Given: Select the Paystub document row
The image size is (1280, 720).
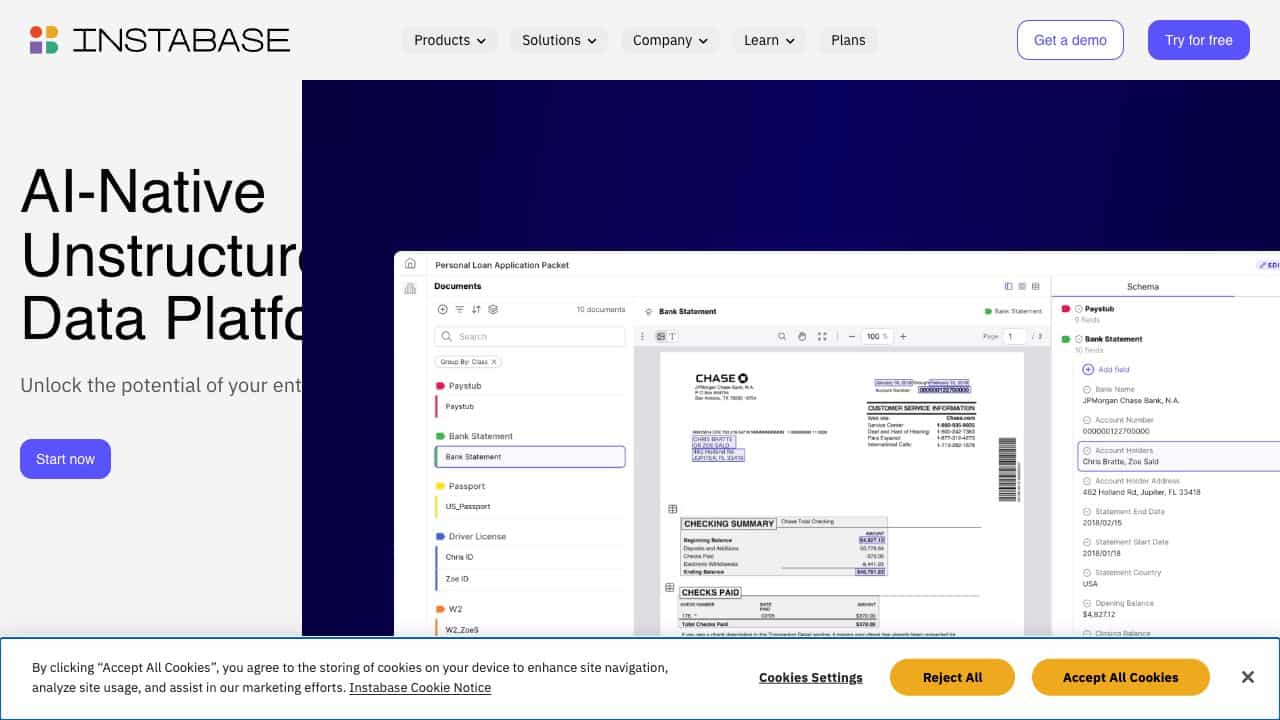Looking at the screenshot, I should click(530, 407).
